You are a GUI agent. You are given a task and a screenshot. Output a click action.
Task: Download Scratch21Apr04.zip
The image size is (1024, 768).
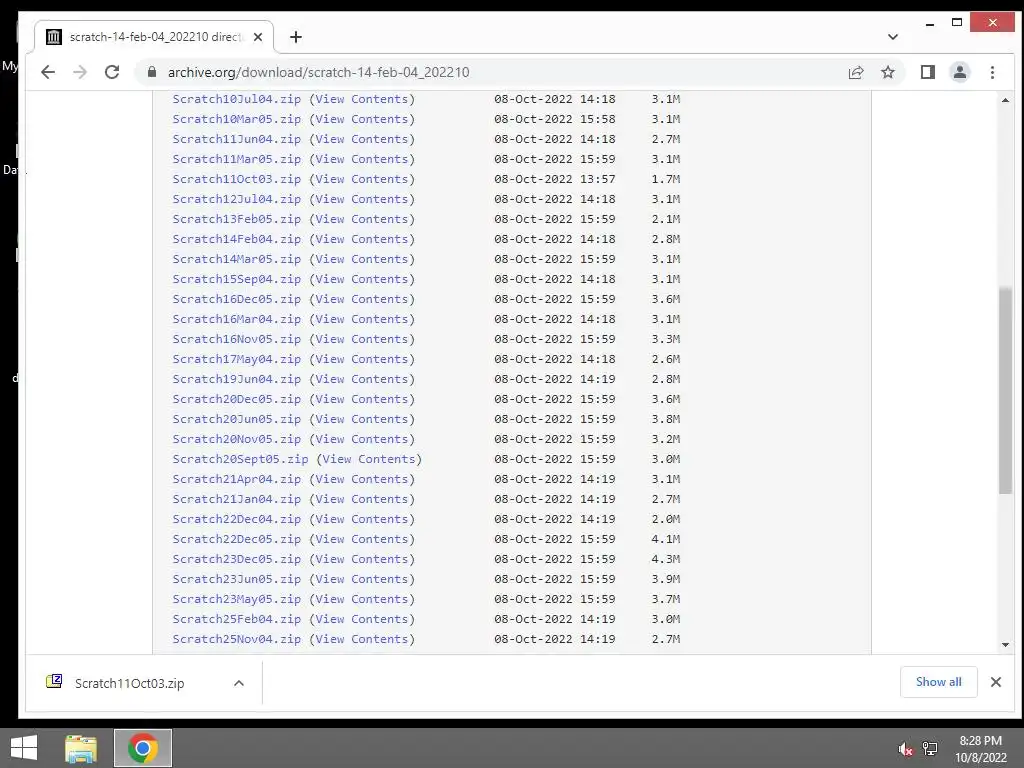(x=236, y=479)
